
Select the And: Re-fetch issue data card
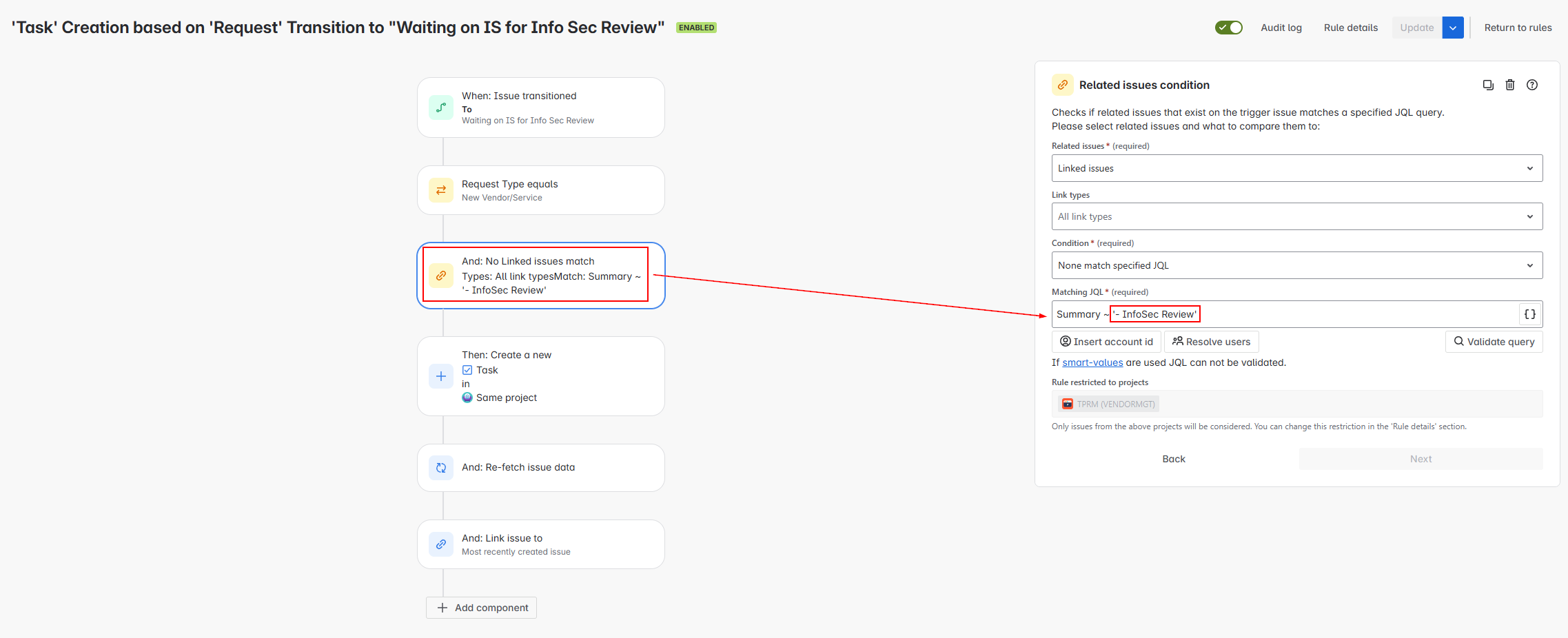tap(541, 468)
